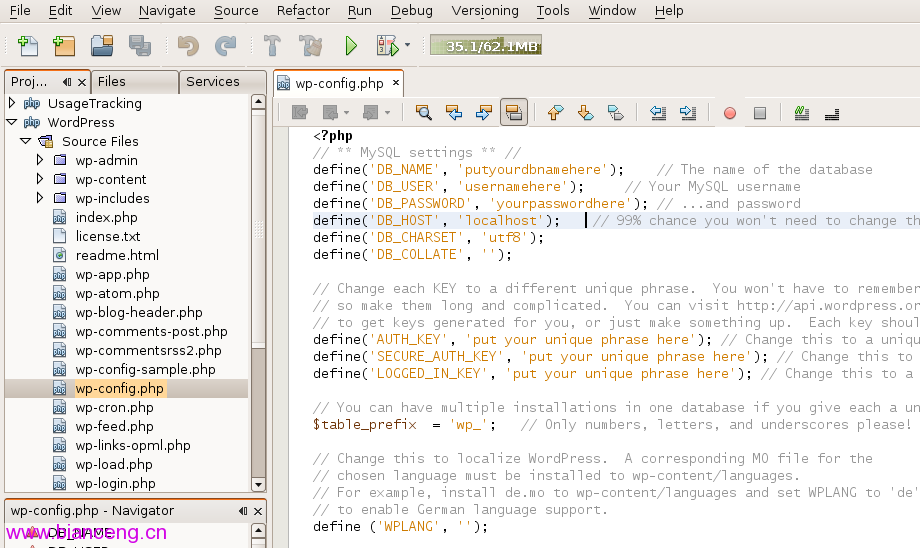Click Shift Line Right icon
The height and width of the screenshot is (548, 920).
[x=688, y=113]
